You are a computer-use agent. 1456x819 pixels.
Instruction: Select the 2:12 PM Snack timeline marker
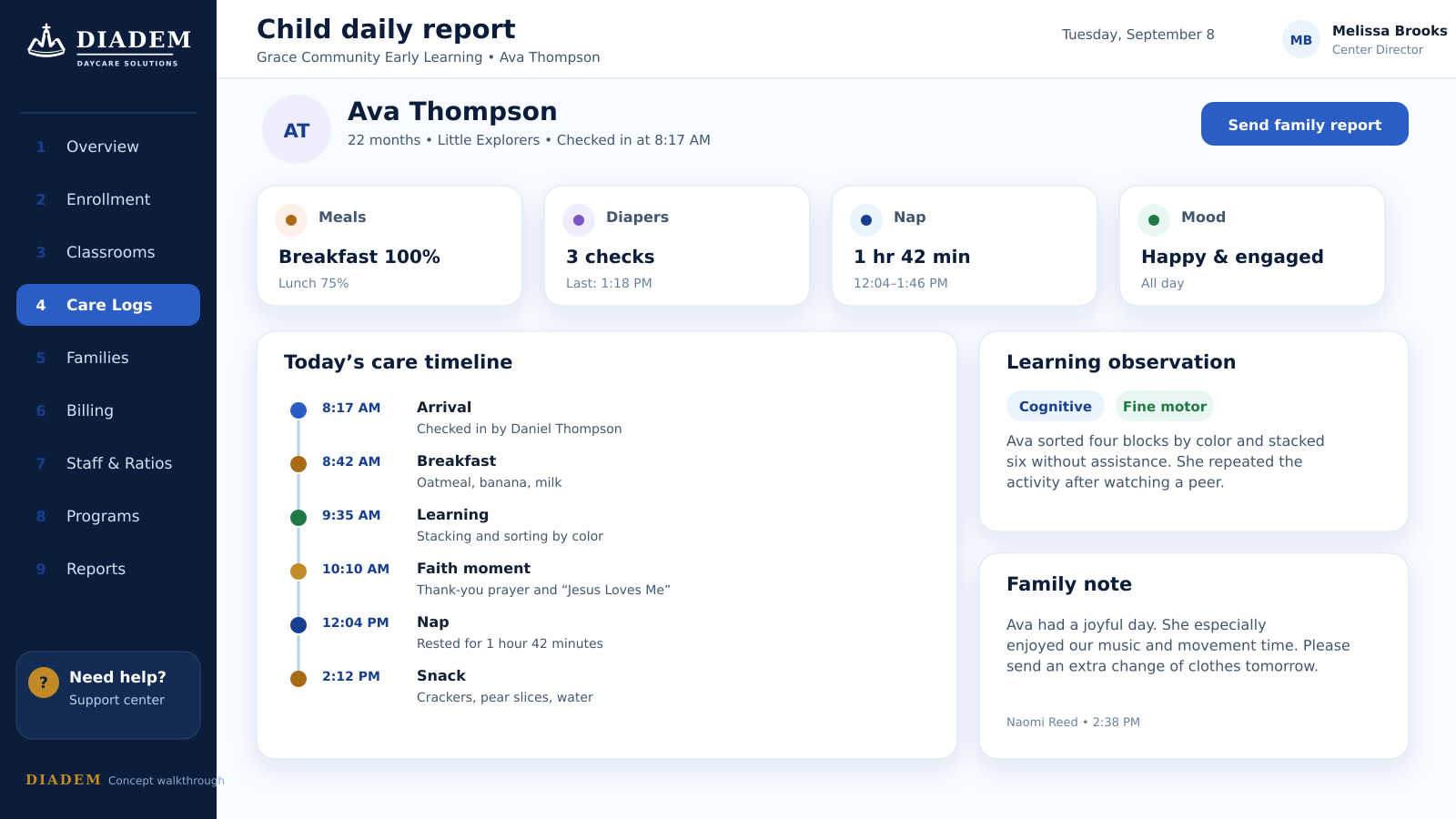[298, 679]
